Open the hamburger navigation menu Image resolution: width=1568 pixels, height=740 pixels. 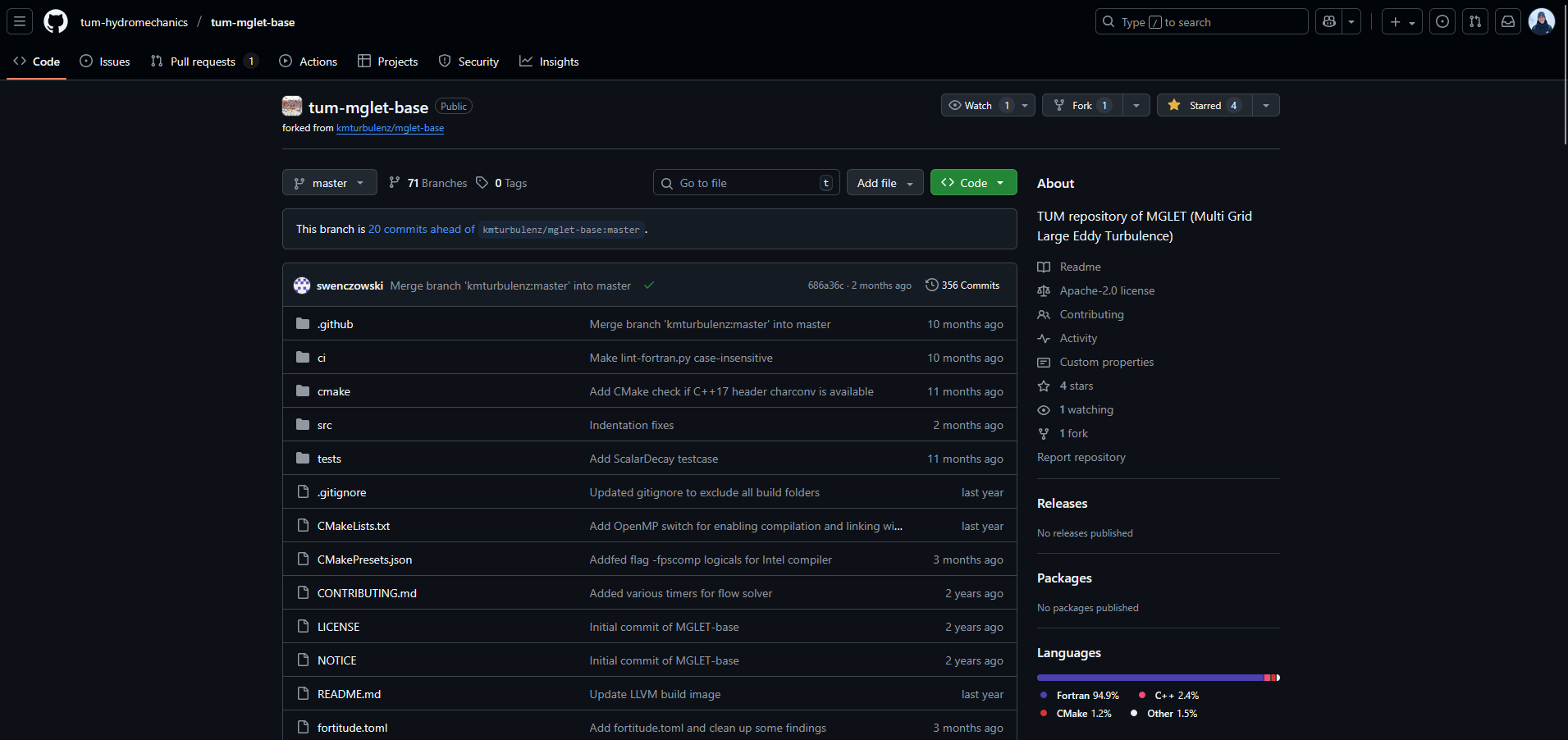coord(20,21)
